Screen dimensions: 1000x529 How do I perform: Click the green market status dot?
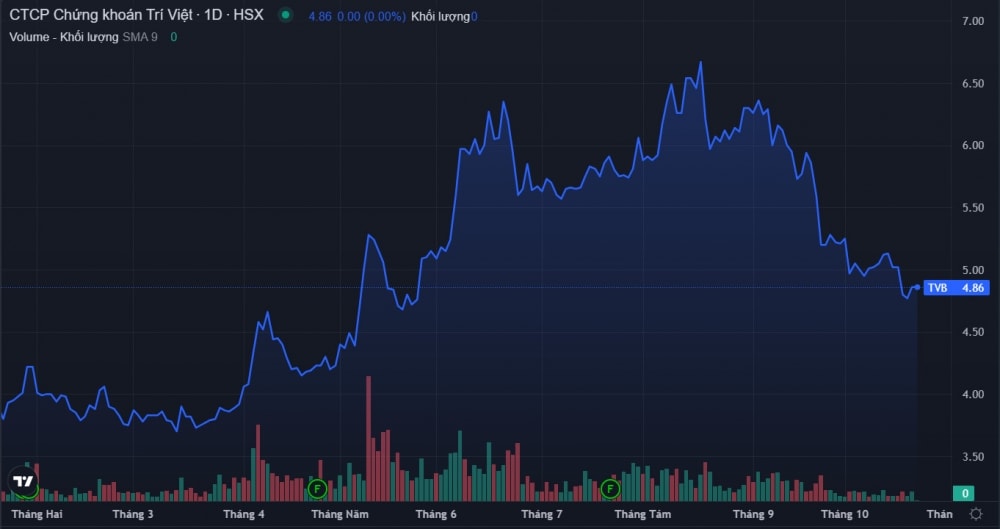(286, 15)
